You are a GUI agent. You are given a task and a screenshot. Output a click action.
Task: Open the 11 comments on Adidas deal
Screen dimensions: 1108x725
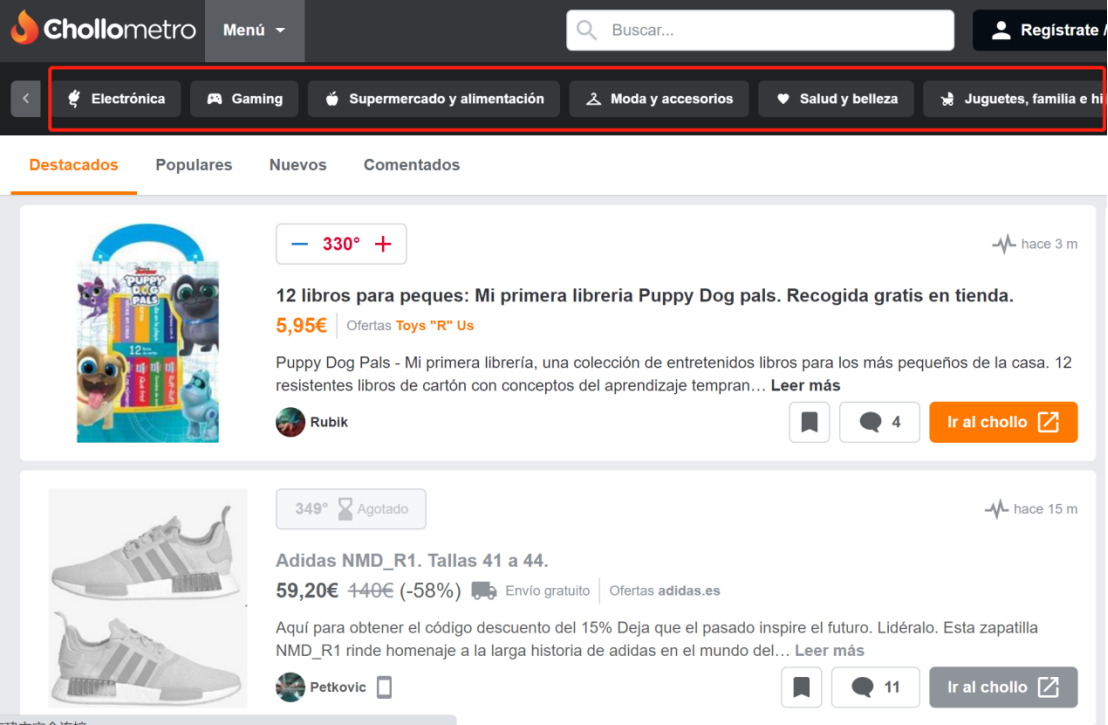[876, 688]
